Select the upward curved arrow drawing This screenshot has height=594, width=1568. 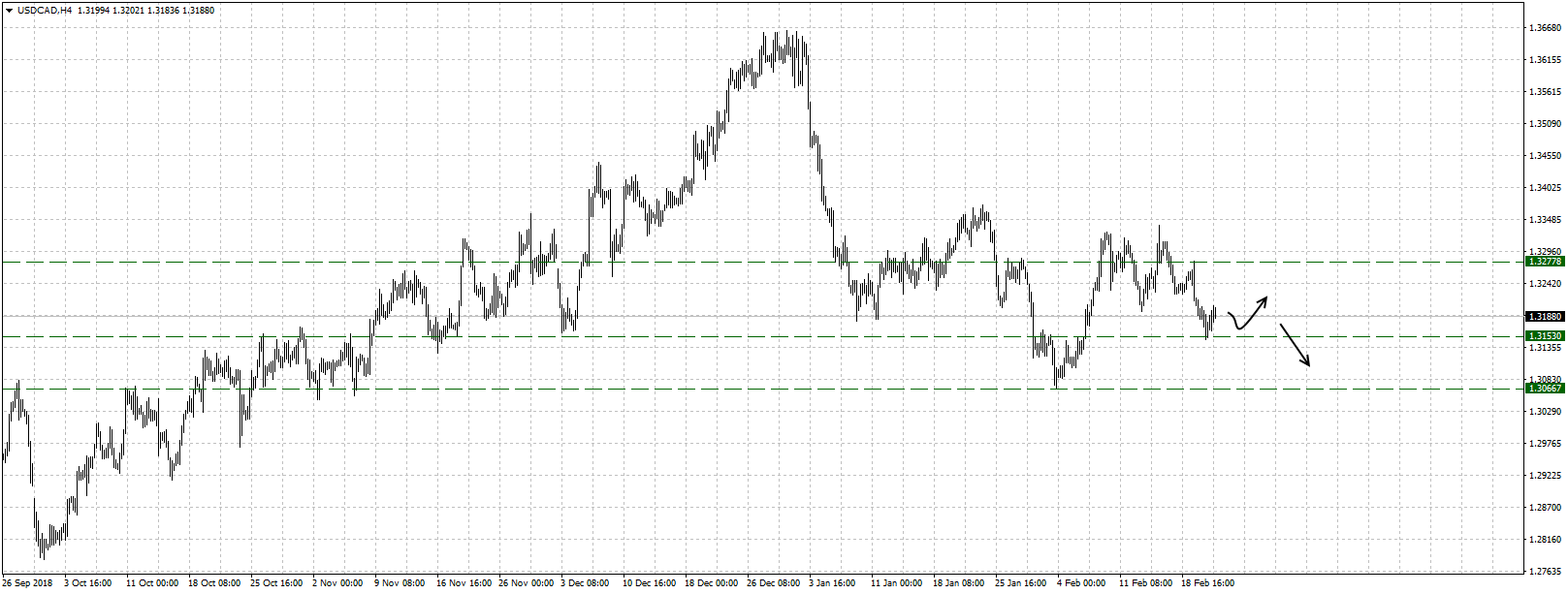[x=1249, y=314]
